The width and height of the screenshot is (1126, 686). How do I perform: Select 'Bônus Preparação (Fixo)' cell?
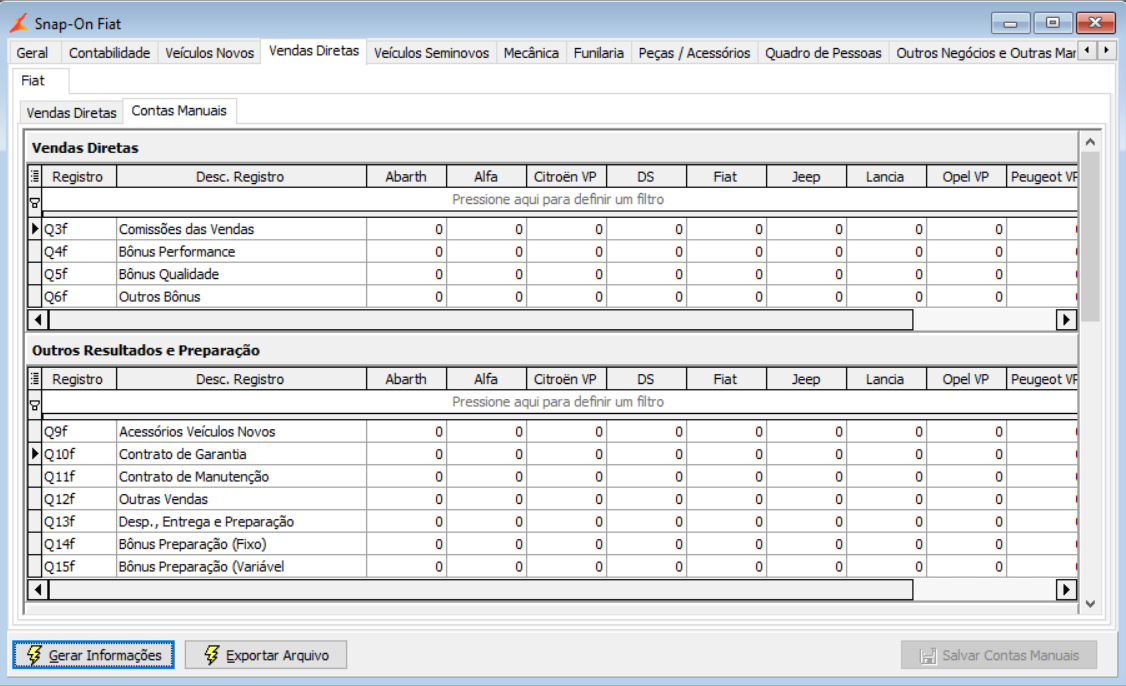pyautogui.click(x=241, y=544)
